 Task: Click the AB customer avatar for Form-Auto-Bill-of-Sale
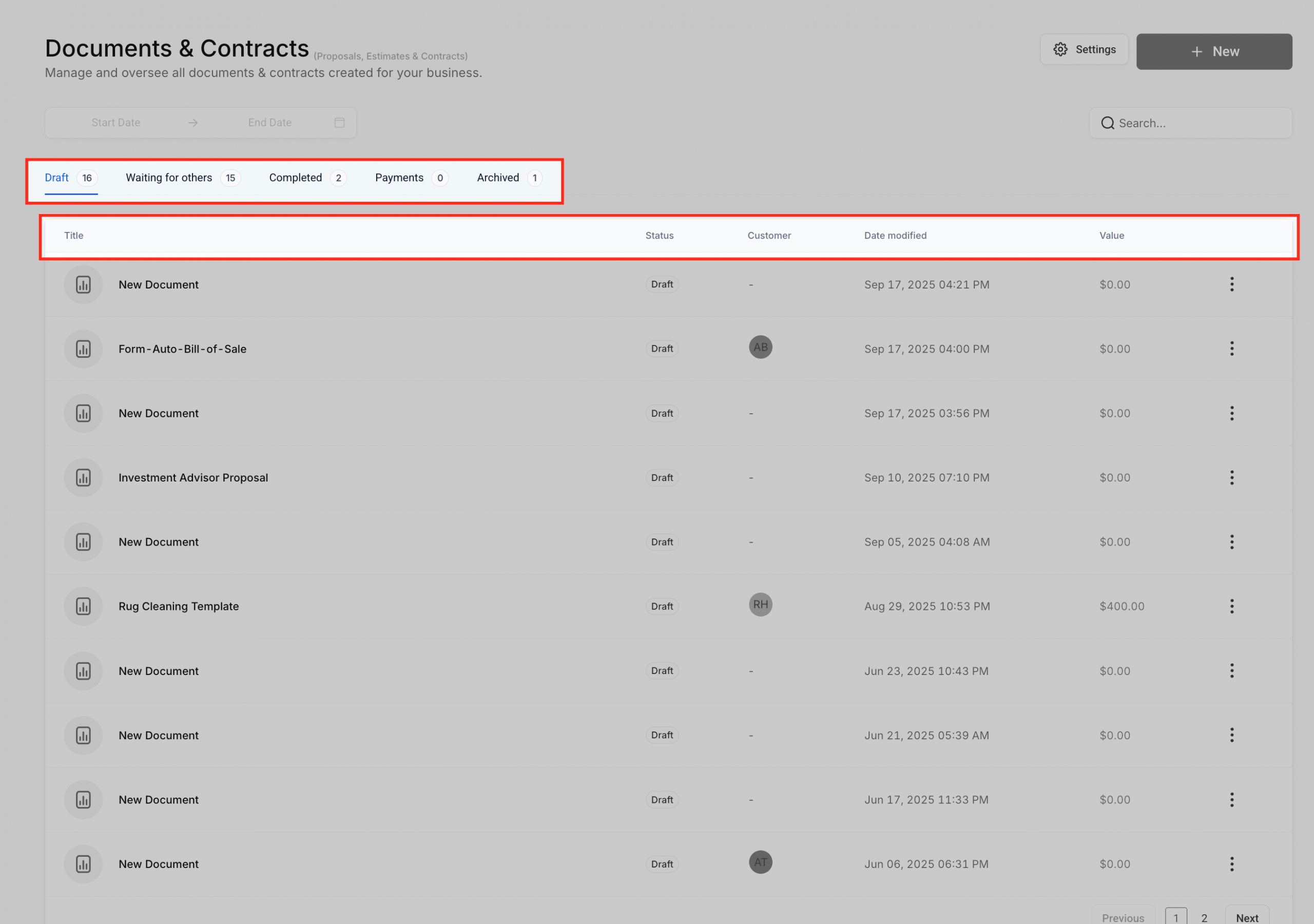pos(760,347)
